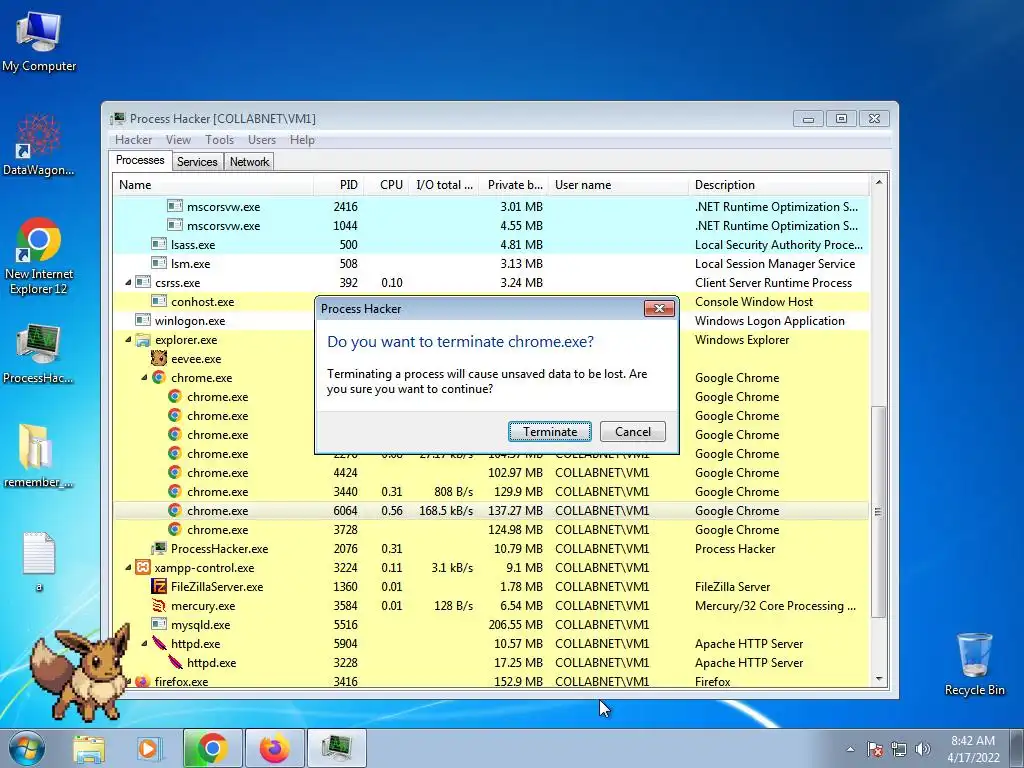Click the FileZillaServer.exe row icon
Image resolution: width=1024 pixels, height=768 pixels.
point(159,586)
